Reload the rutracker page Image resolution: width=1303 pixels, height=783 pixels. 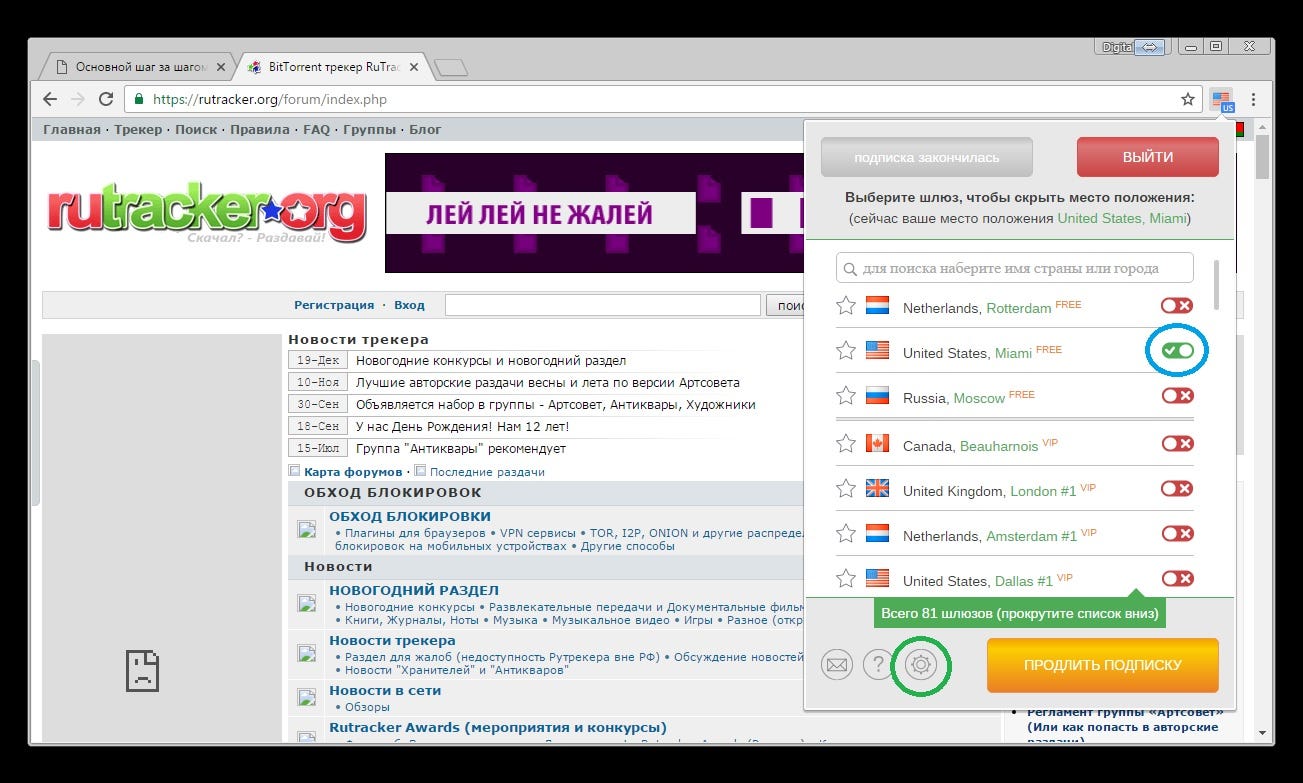point(106,99)
